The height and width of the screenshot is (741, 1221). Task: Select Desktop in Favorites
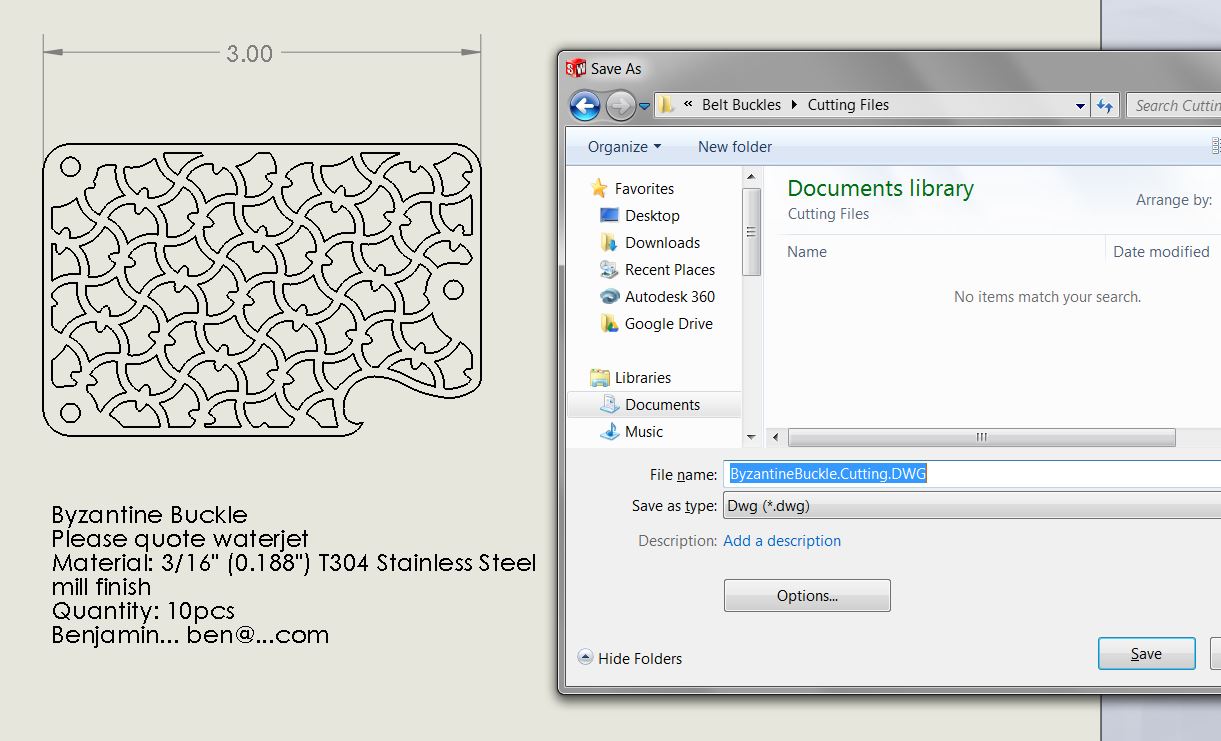(652, 216)
